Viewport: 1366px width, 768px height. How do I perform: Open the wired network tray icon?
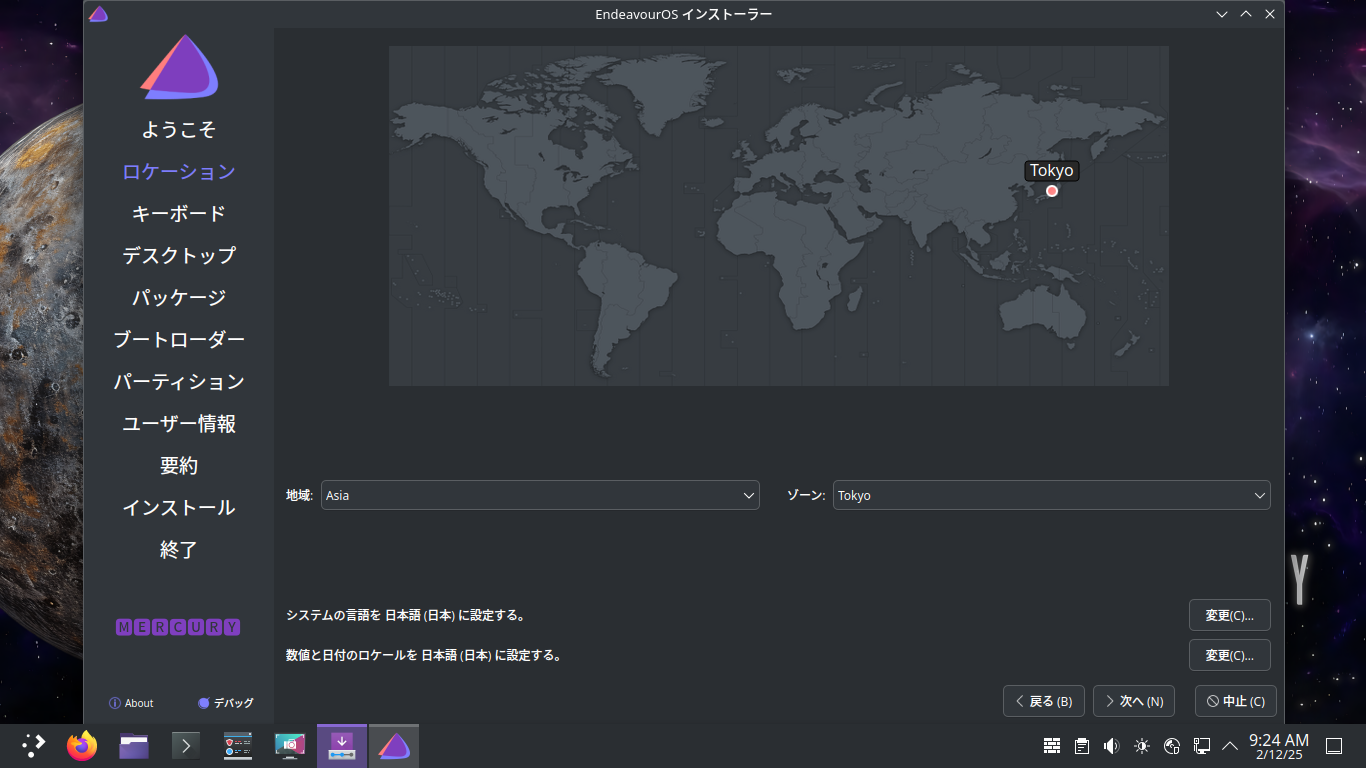click(1202, 745)
